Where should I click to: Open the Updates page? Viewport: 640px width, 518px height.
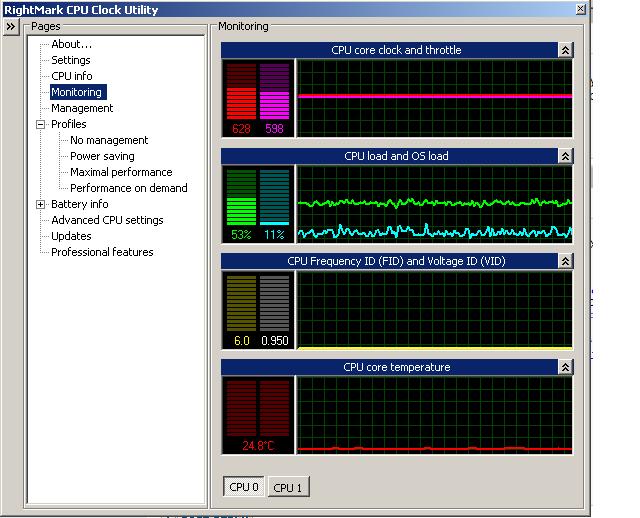pos(71,236)
